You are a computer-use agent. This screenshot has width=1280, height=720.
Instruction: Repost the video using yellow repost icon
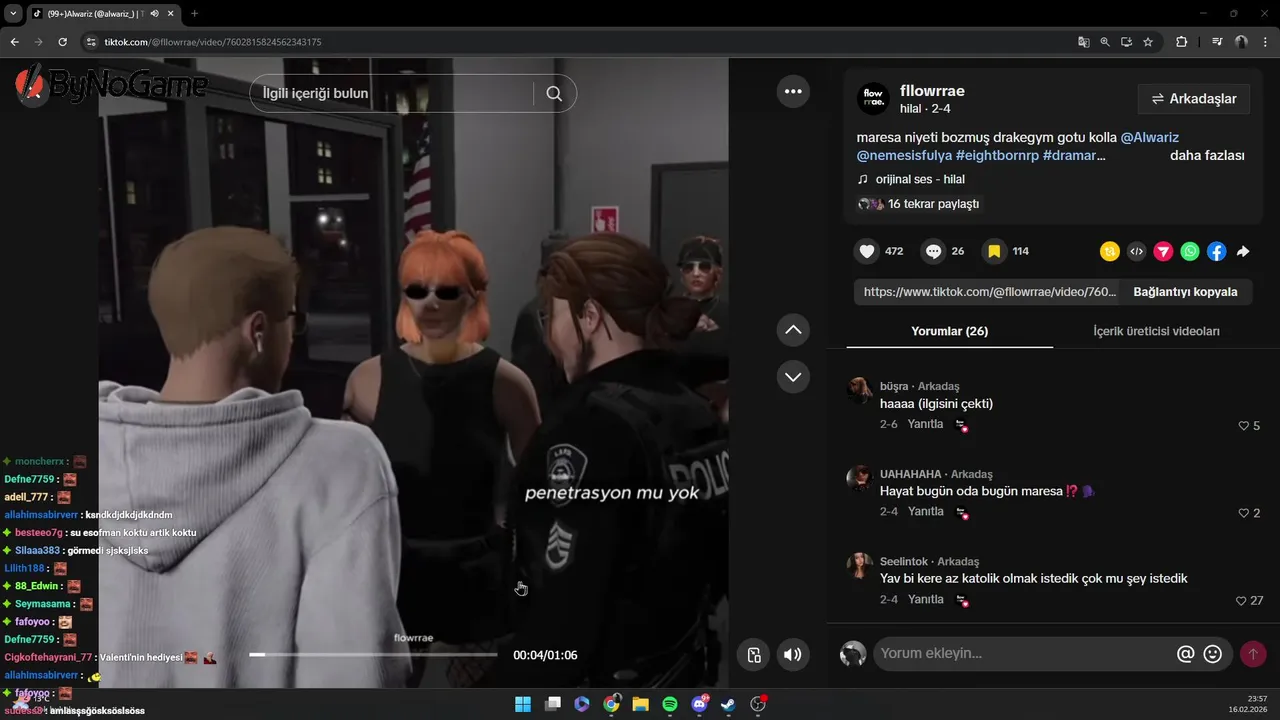pos(1109,252)
